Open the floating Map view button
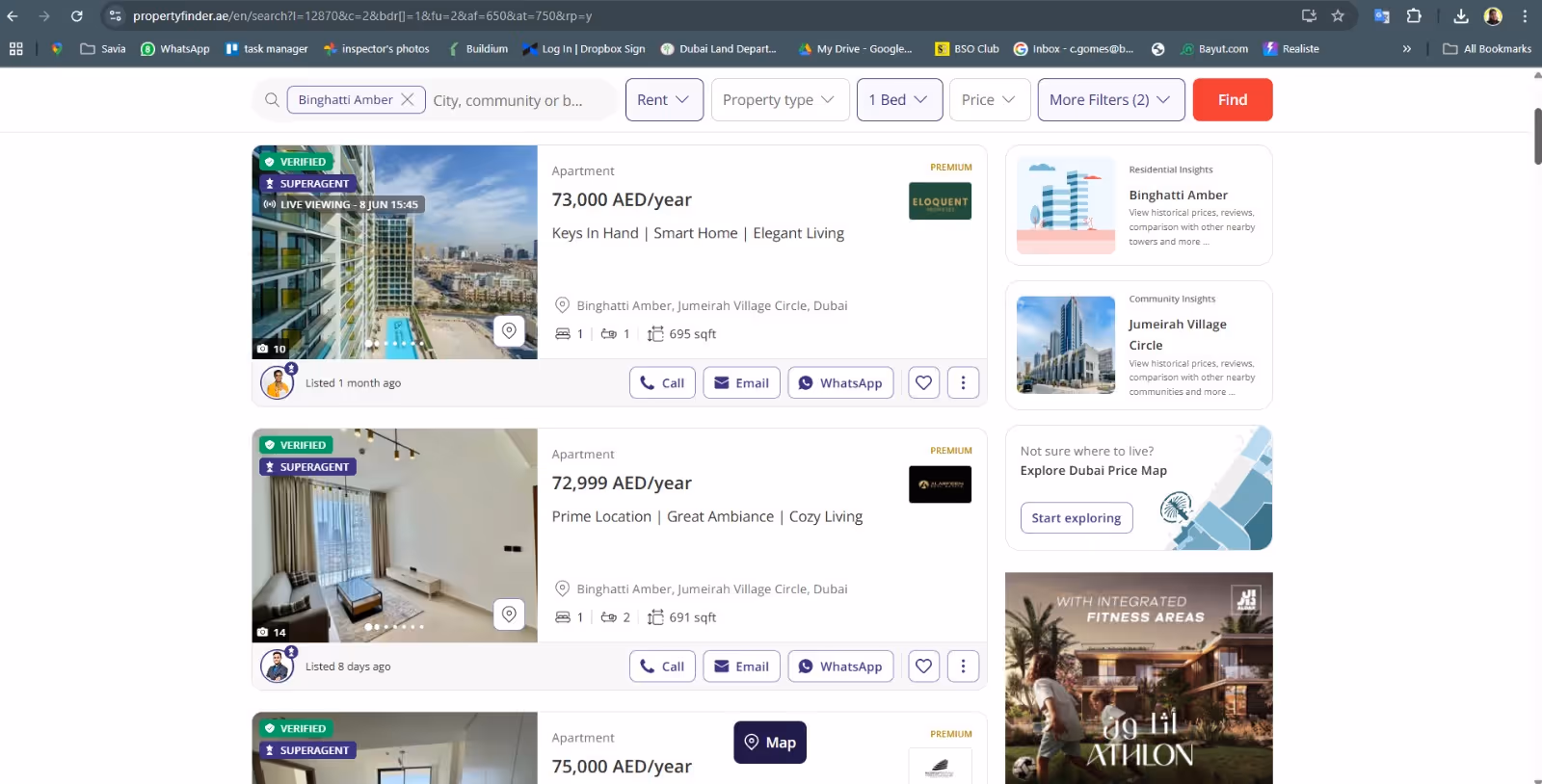1542x784 pixels. click(x=770, y=743)
